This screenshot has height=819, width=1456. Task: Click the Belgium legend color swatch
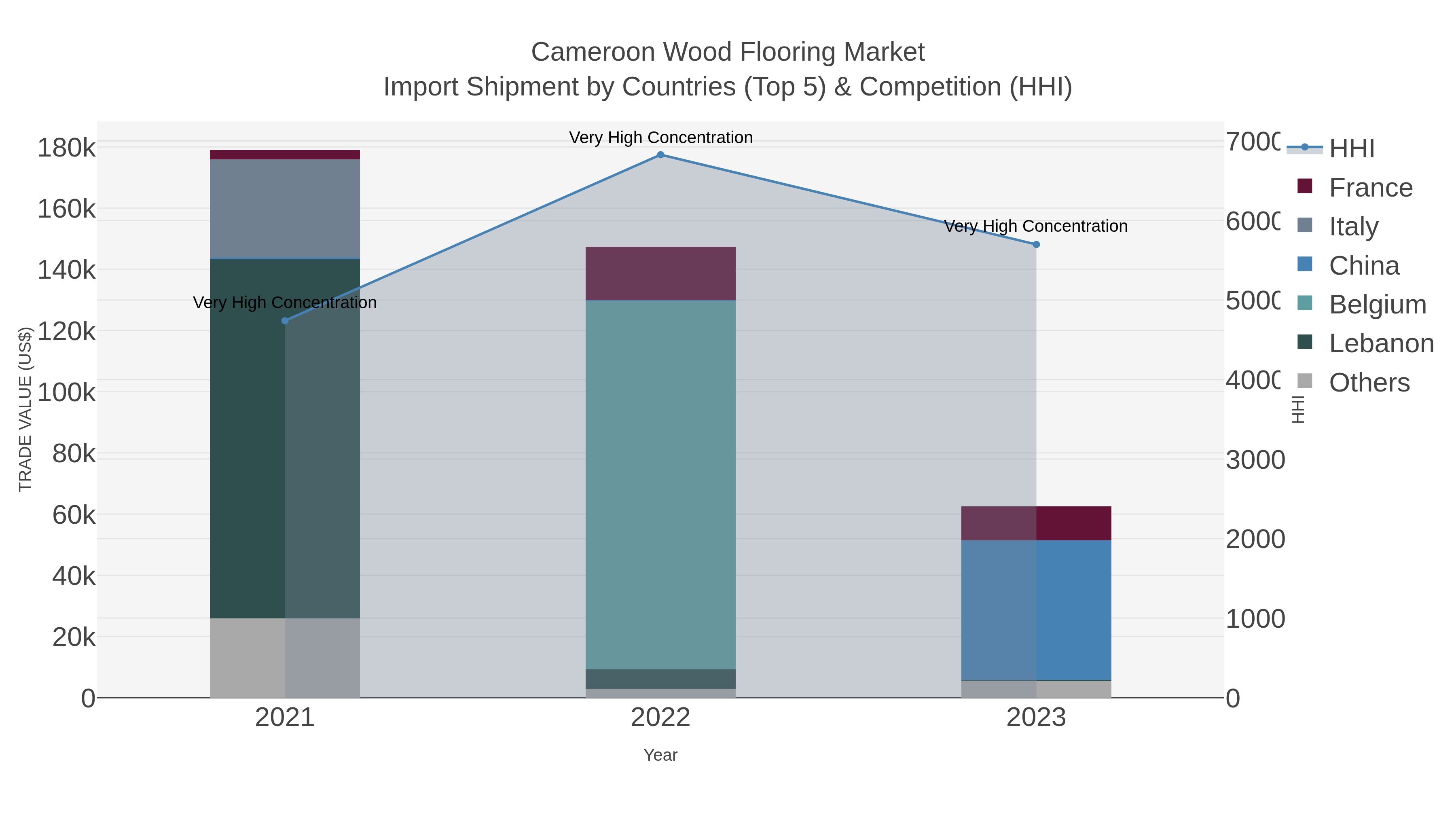pyautogui.click(x=1304, y=303)
